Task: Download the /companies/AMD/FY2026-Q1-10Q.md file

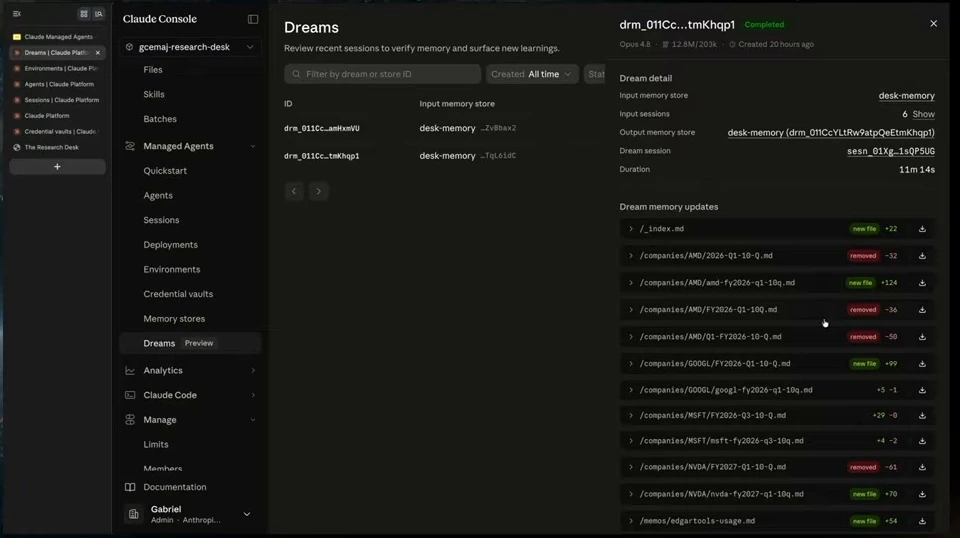Action: pyautogui.click(x=922, y=310)
